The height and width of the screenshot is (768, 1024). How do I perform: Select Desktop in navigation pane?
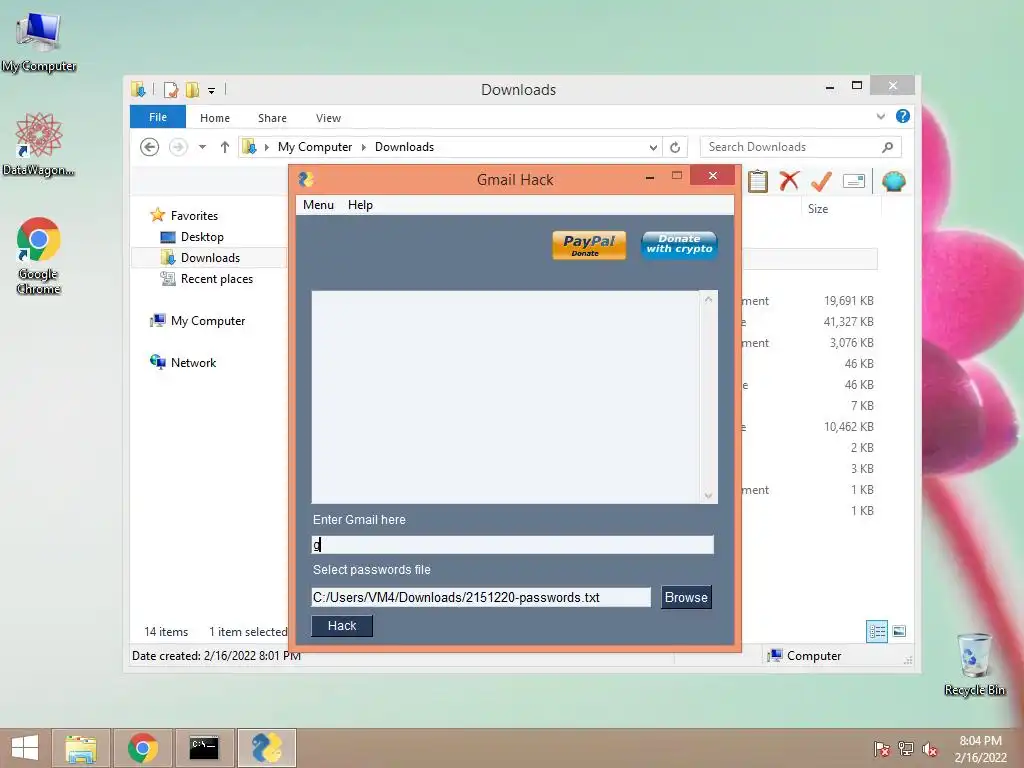click(x=202, y=237)
